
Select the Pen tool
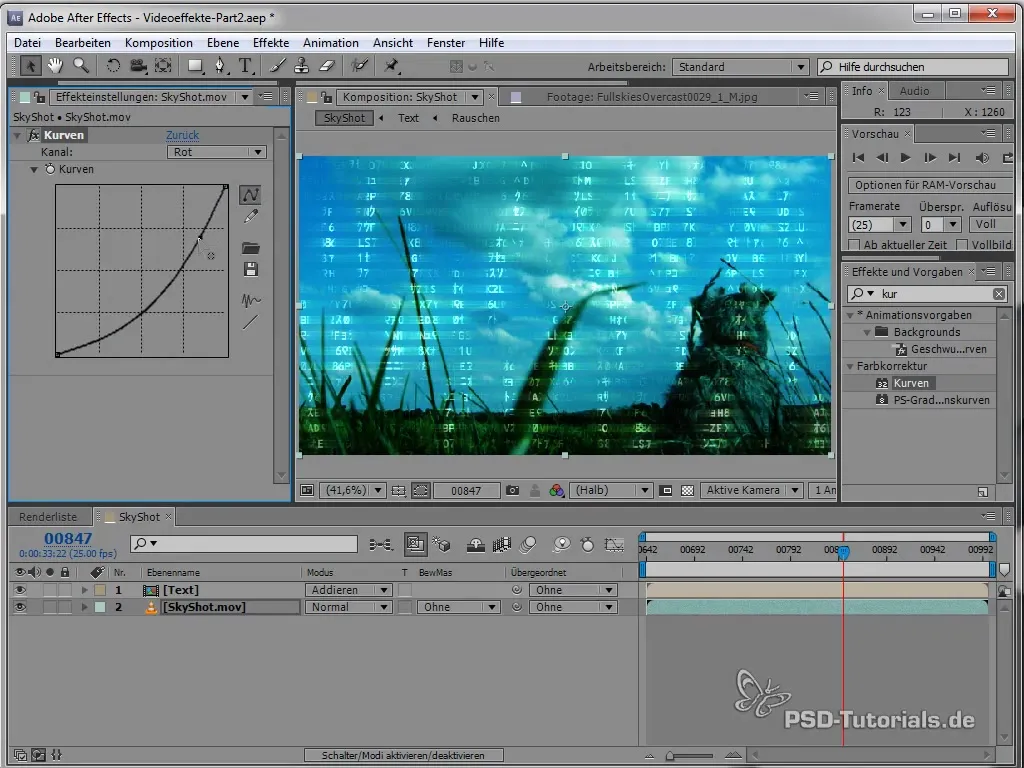pos(220,65)
